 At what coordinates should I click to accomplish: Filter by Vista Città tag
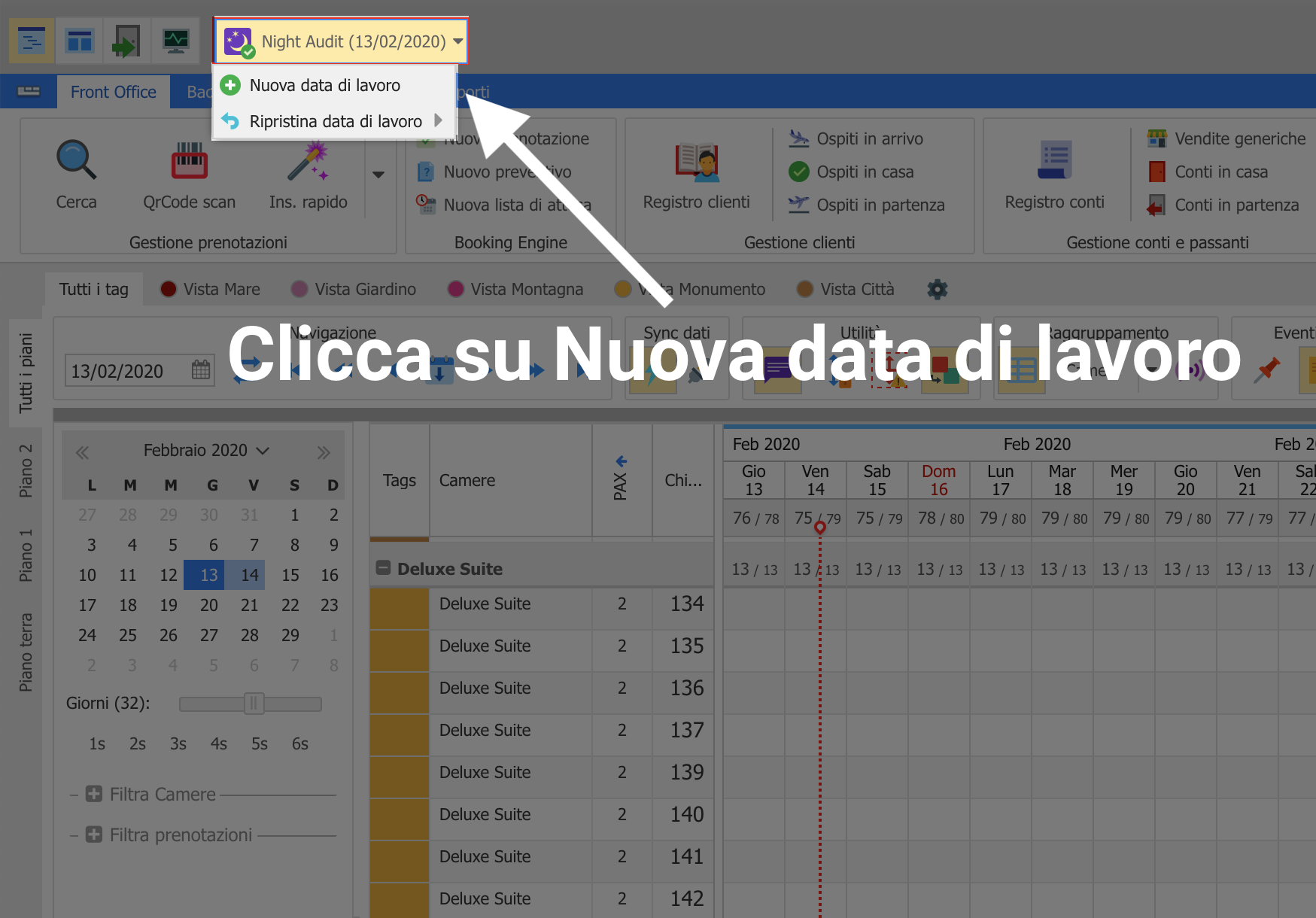point(846,289)
